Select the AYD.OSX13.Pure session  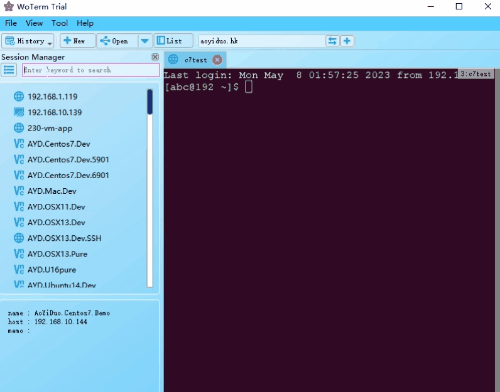pyautogui.click(x=57, y=254)
